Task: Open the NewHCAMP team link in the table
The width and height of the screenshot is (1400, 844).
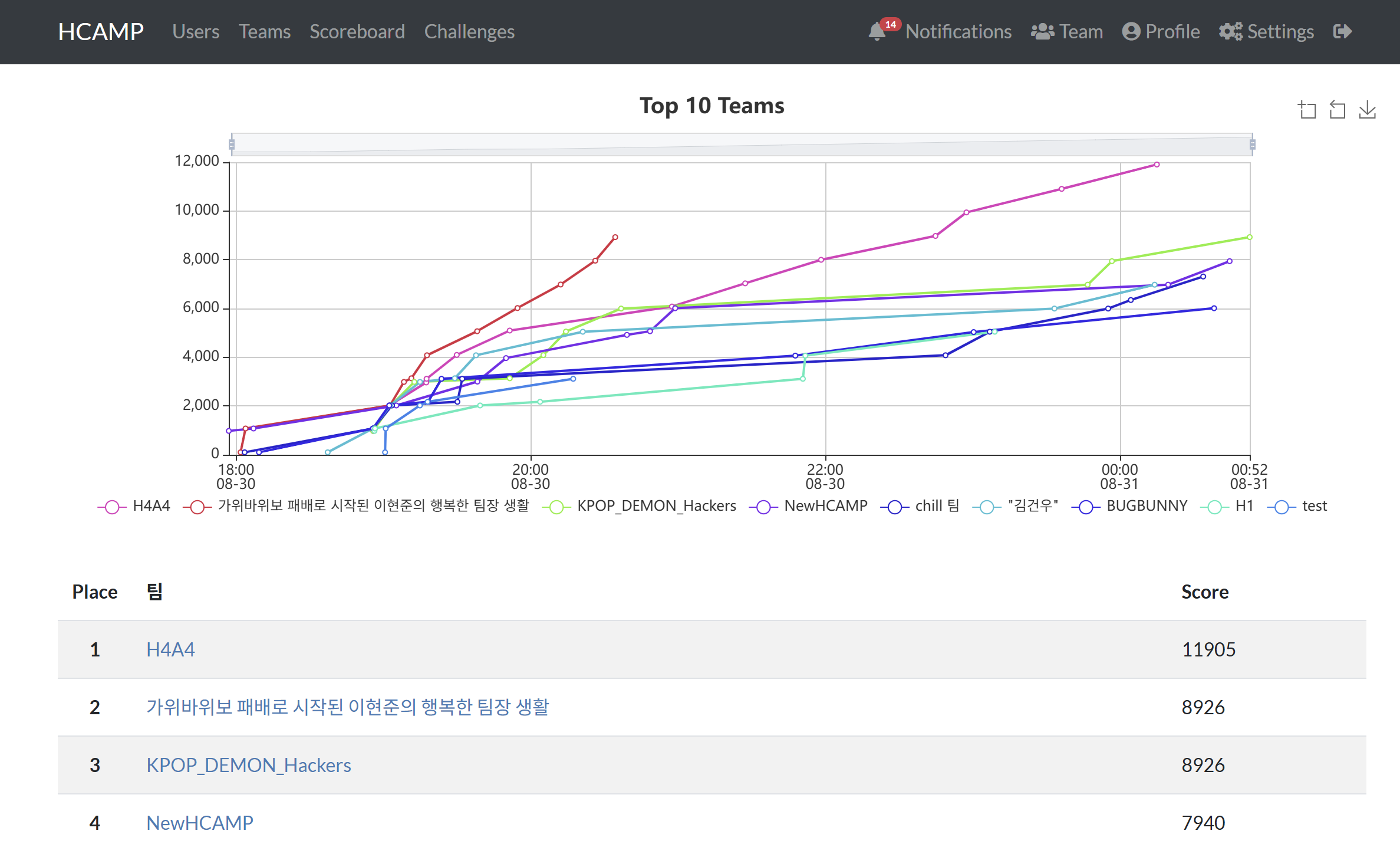Action: pos(199,823)
